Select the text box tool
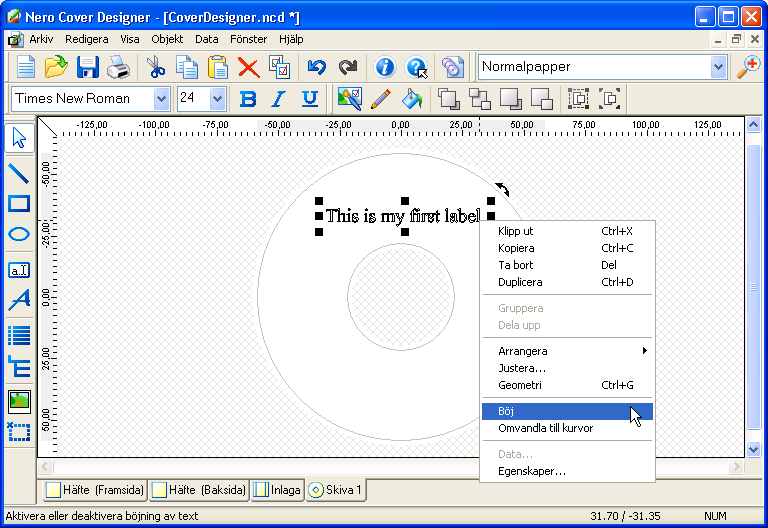The height and width of the screenshot is (528, 768). 19,270
